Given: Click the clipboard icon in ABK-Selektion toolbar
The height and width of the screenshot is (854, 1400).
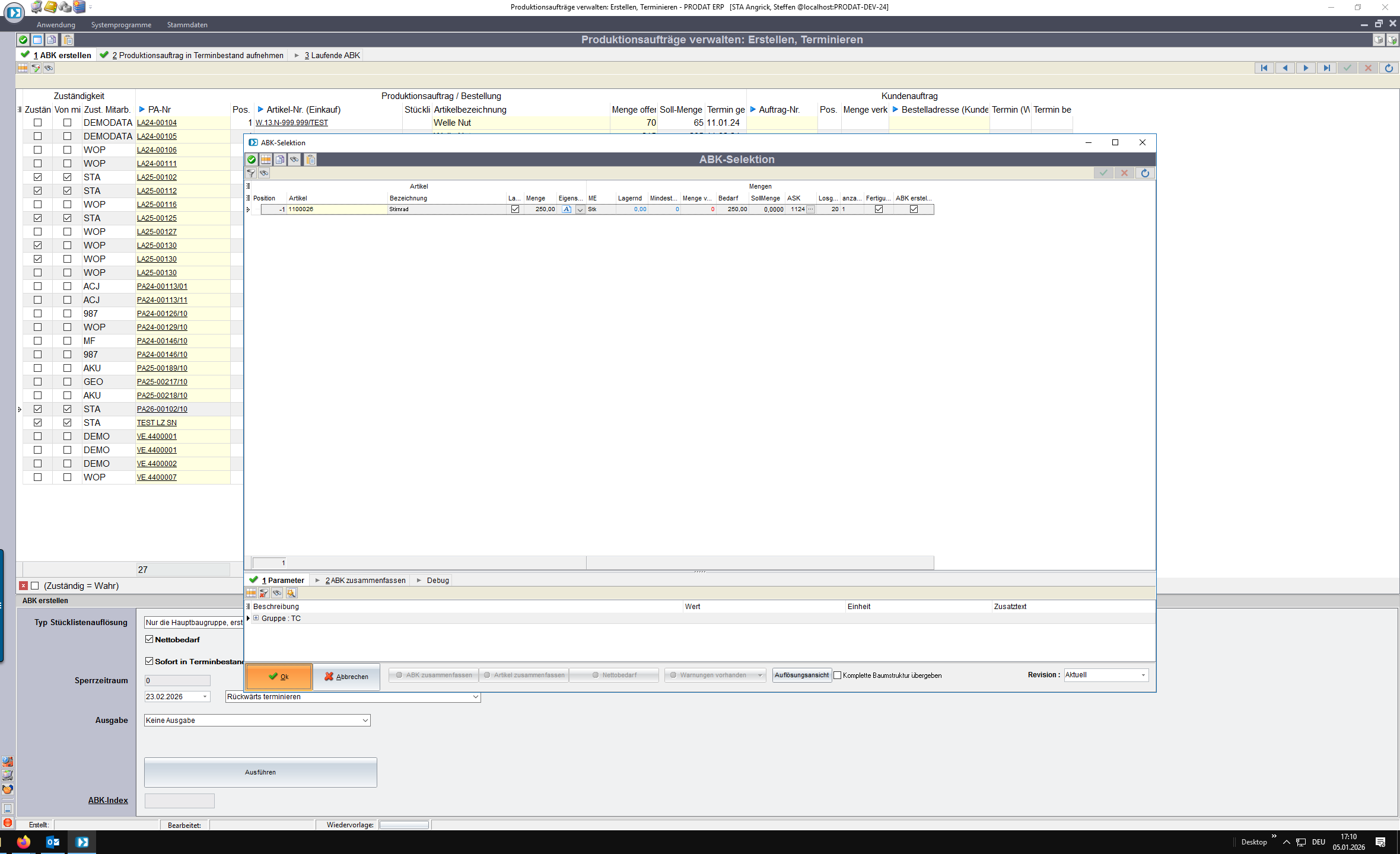Looking at the screenshot, I should tap(311, 160).
